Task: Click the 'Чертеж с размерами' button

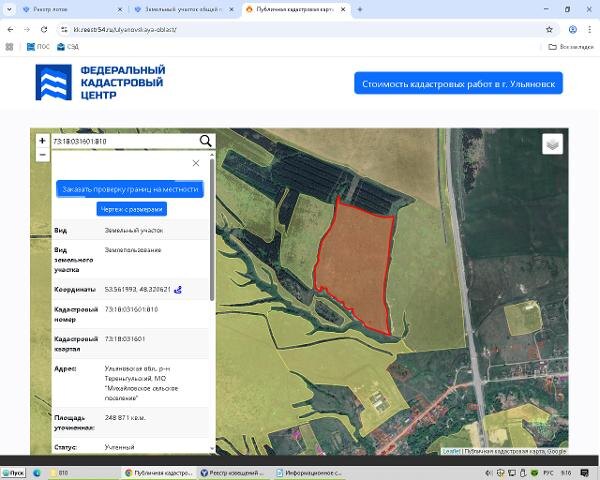Action: click(132, 209)
